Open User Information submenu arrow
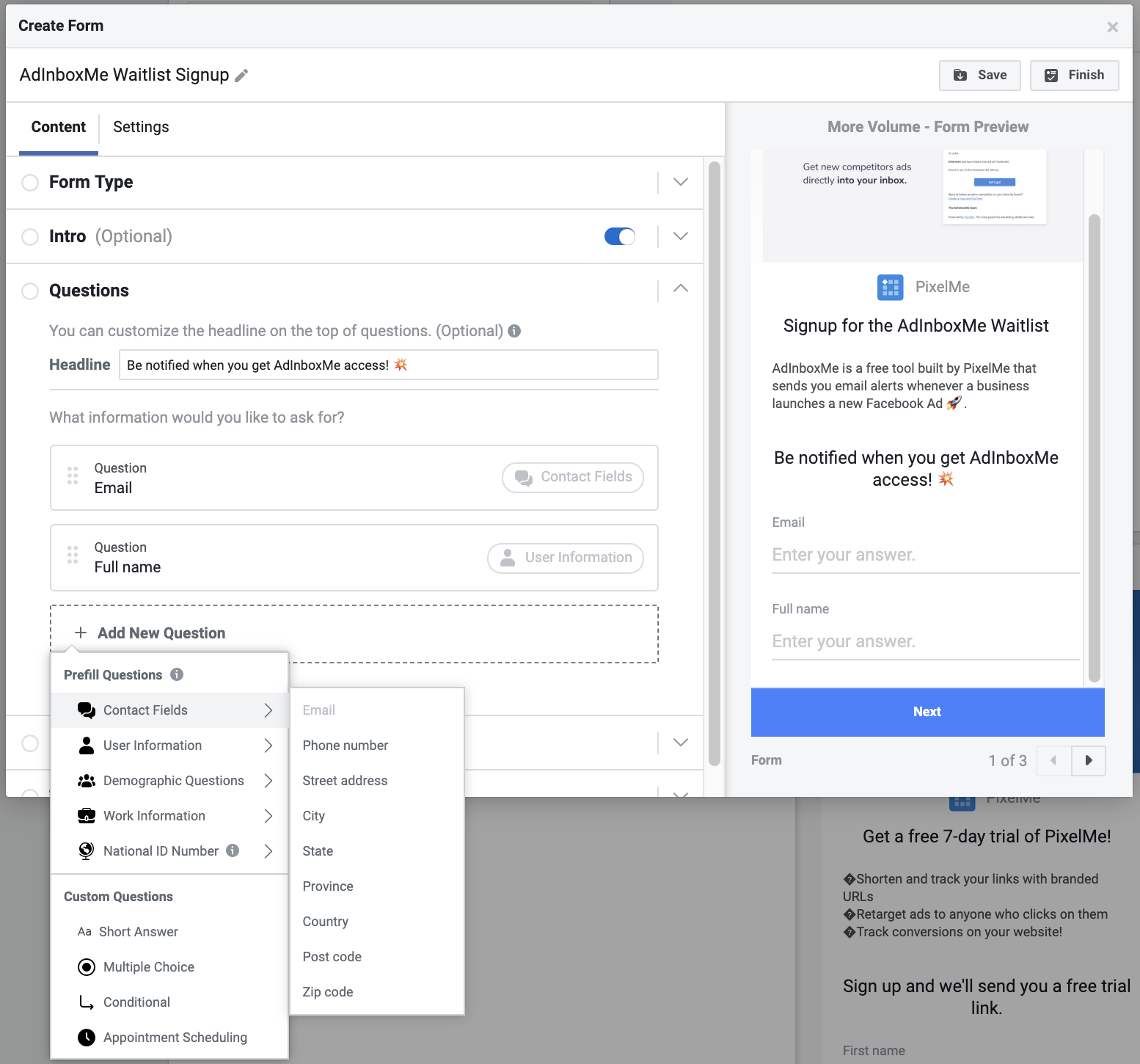1140x1064 pixels. [268, 746]
